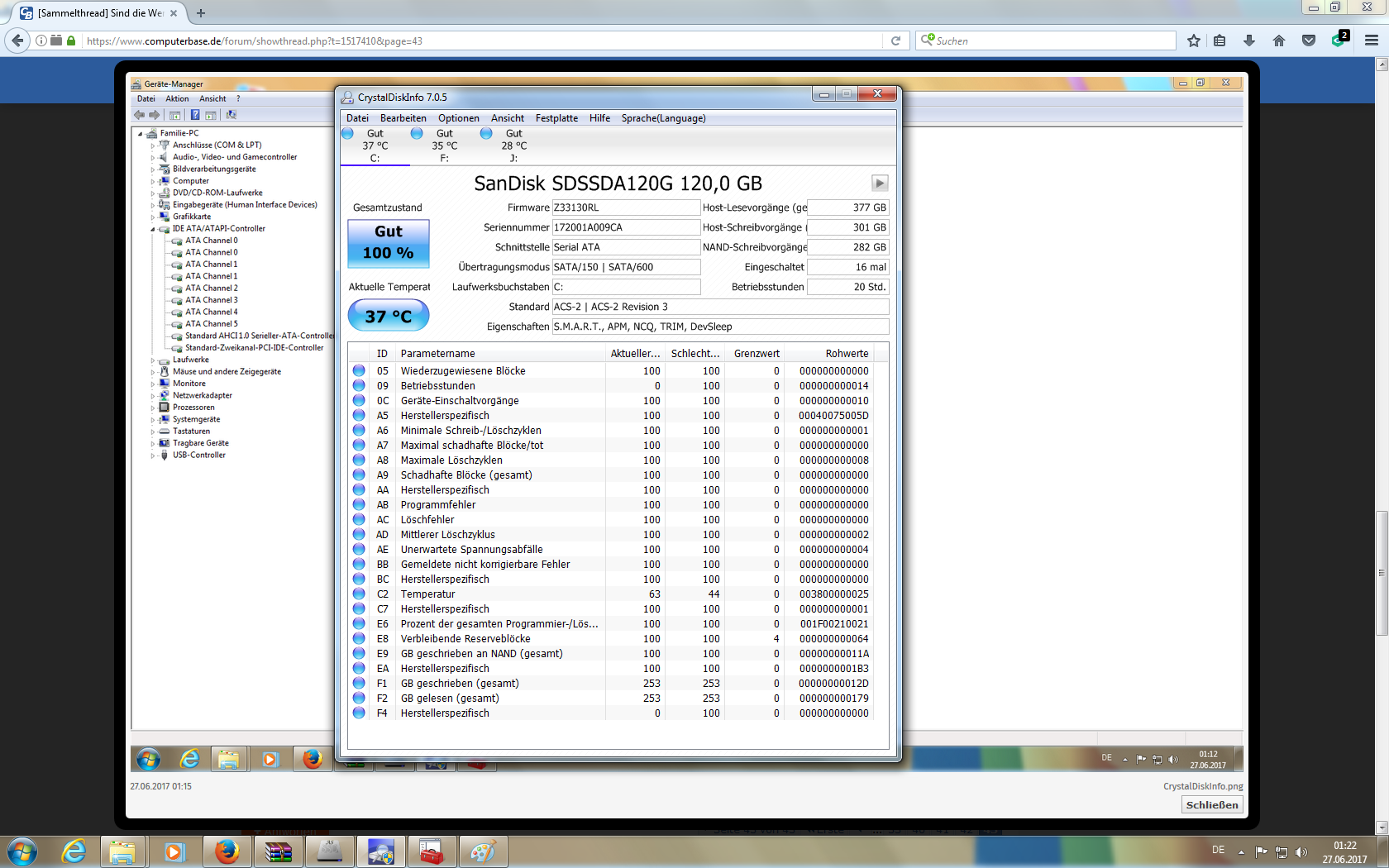
Task: Click the status circle for Wiederzugewiesene Blöcke
Action: (359, 370)
